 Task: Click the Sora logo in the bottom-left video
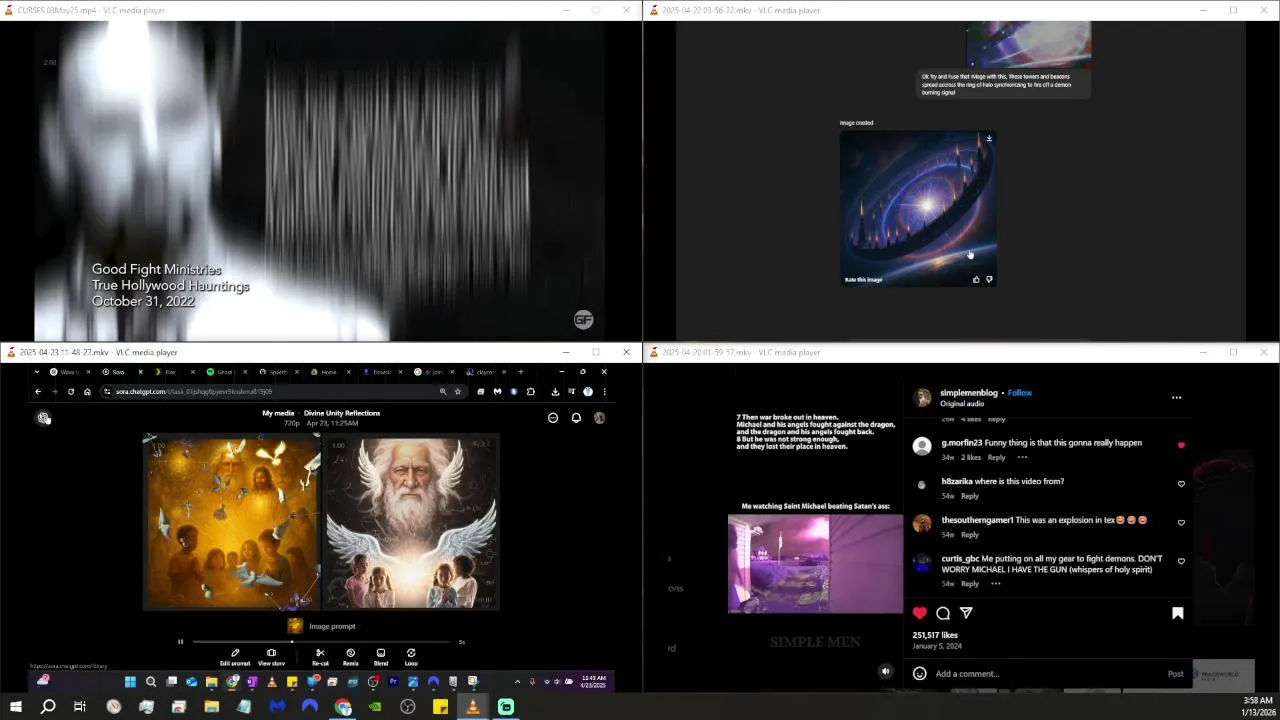pos(43,418)
